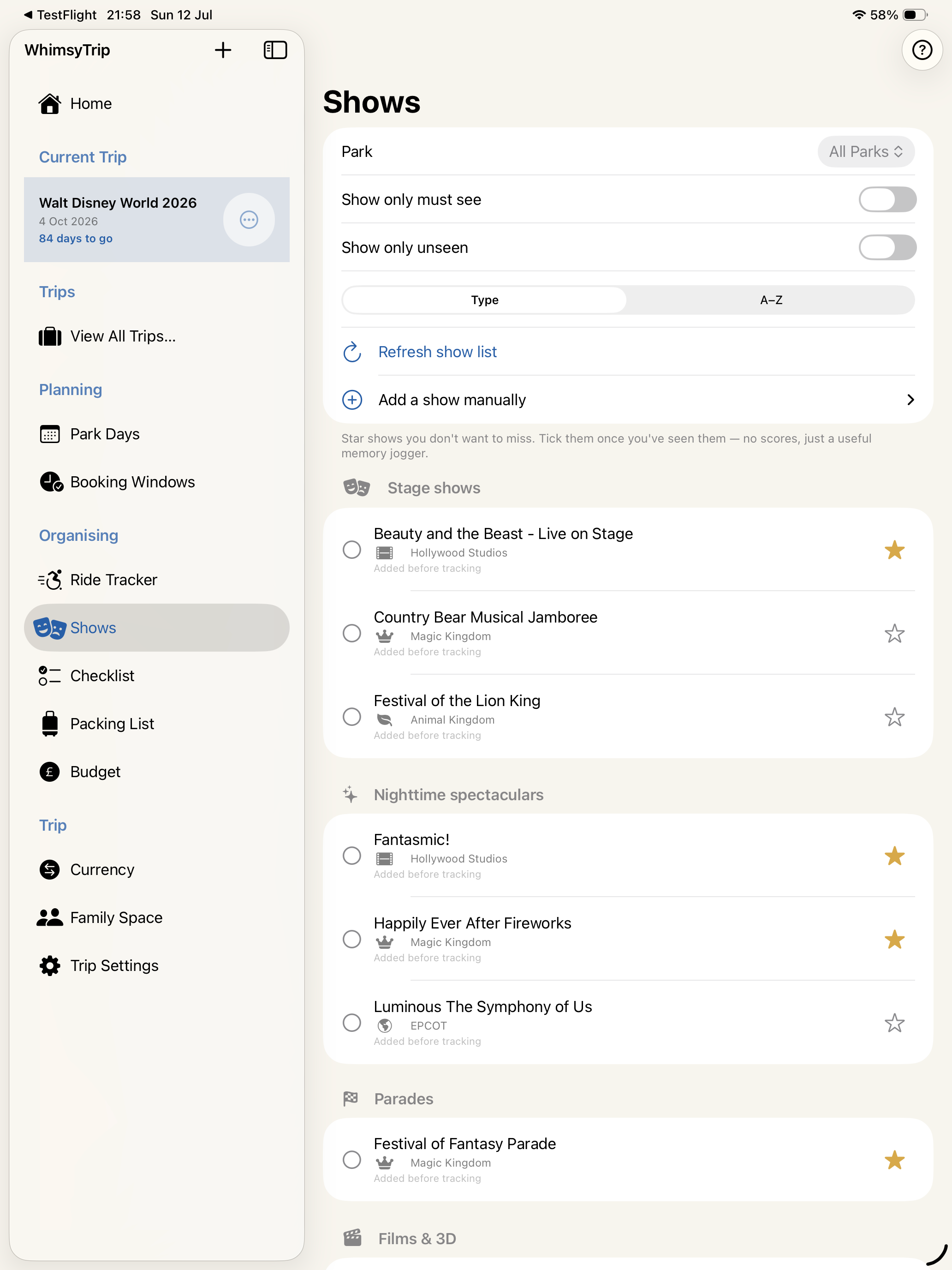Image resolution: width=952 pixels, height=1270 pixels.
Task: Go to Packing List
Action: coord(157,724)
